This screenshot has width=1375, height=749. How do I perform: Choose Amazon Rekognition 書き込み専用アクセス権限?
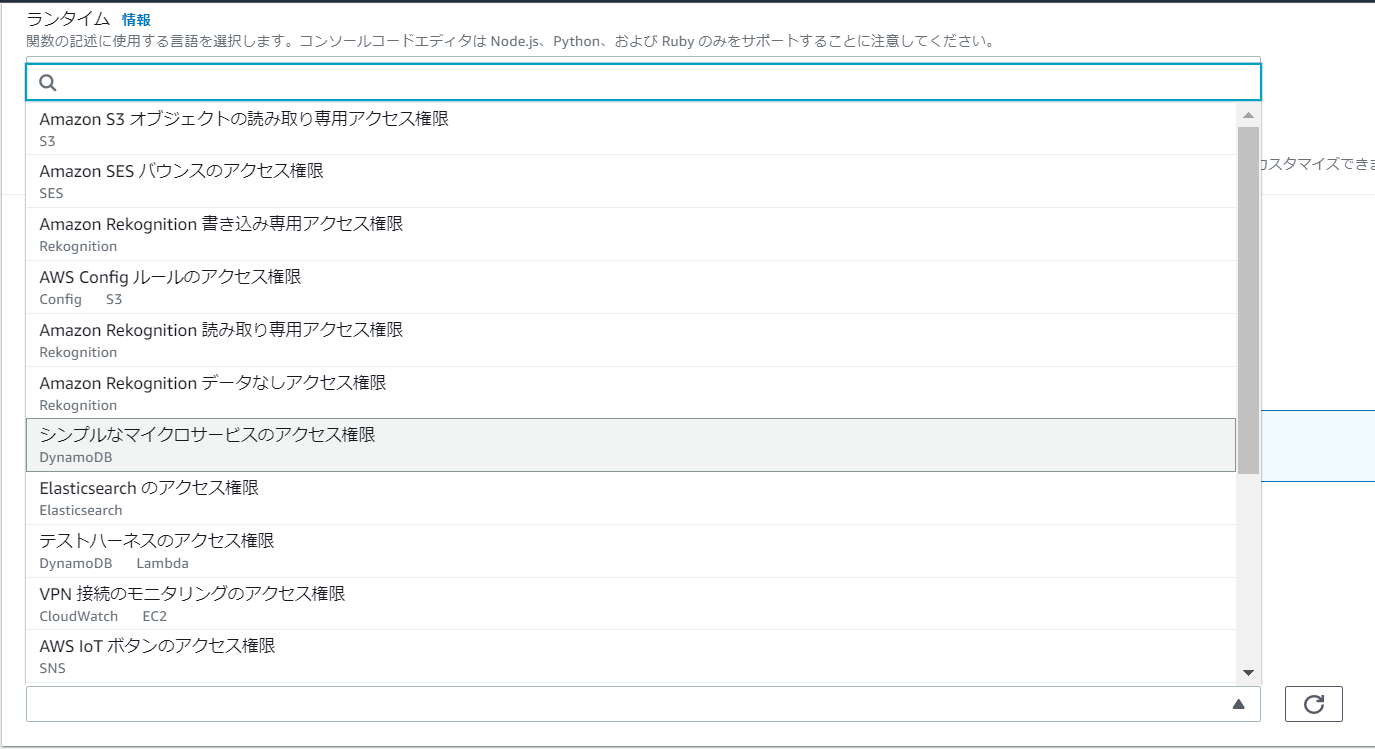(631, 234)
